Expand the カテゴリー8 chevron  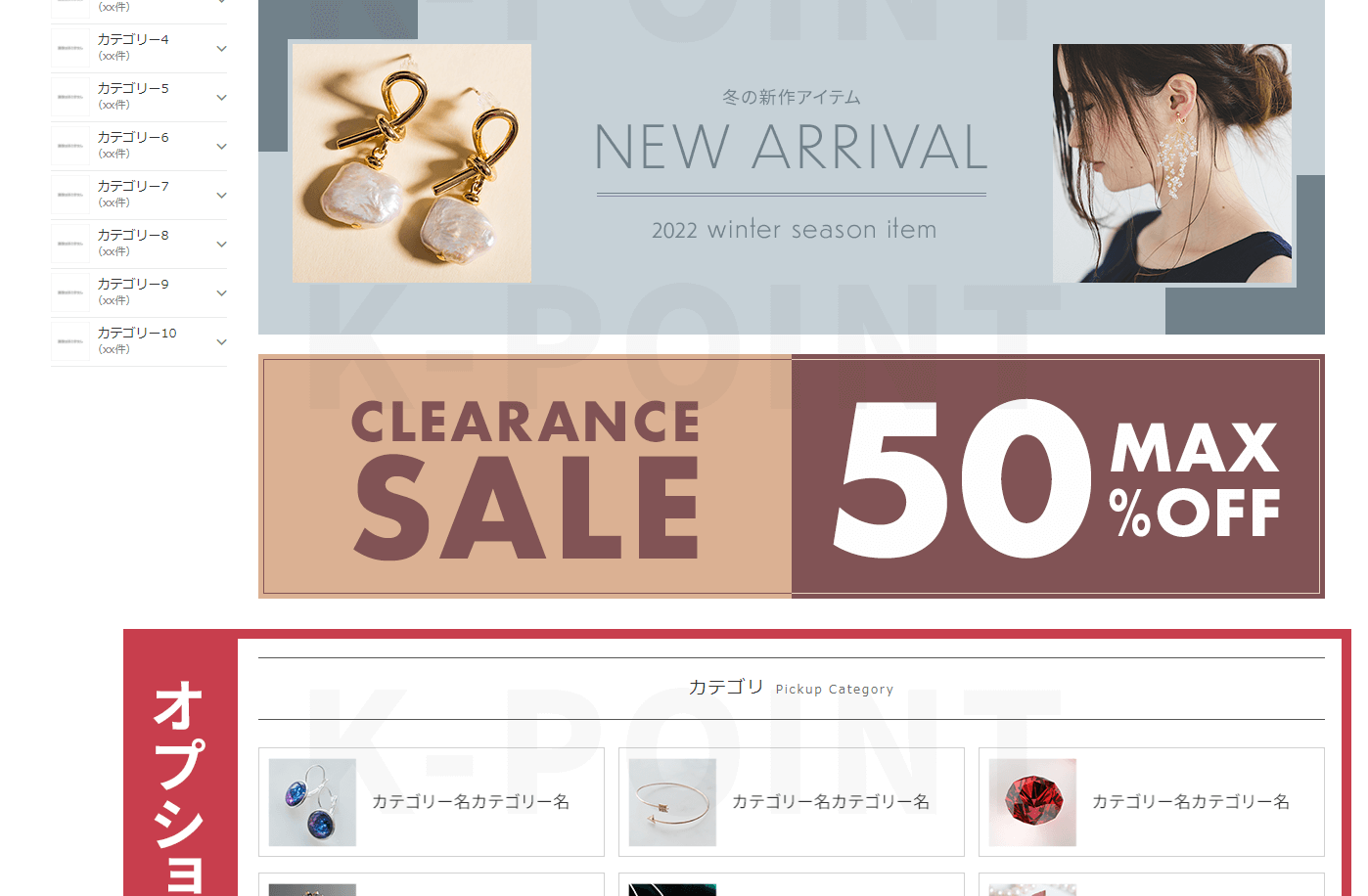[x=221, y=245]
